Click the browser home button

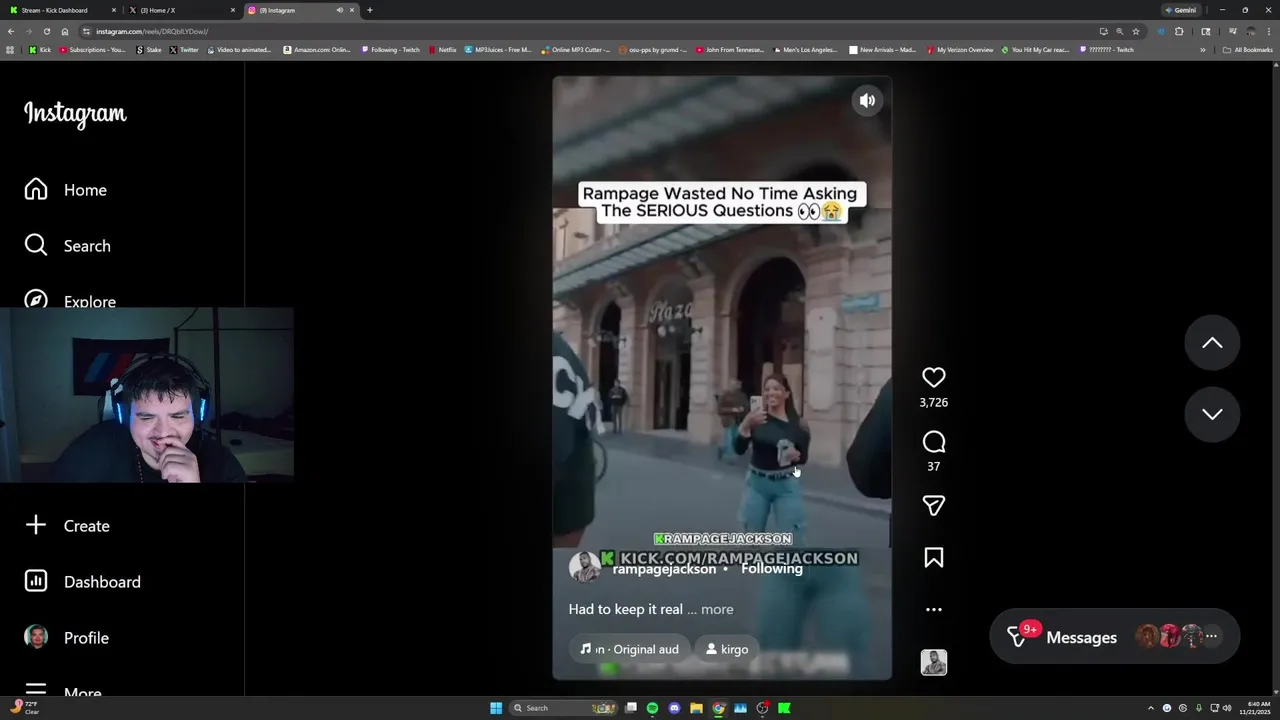65,31
